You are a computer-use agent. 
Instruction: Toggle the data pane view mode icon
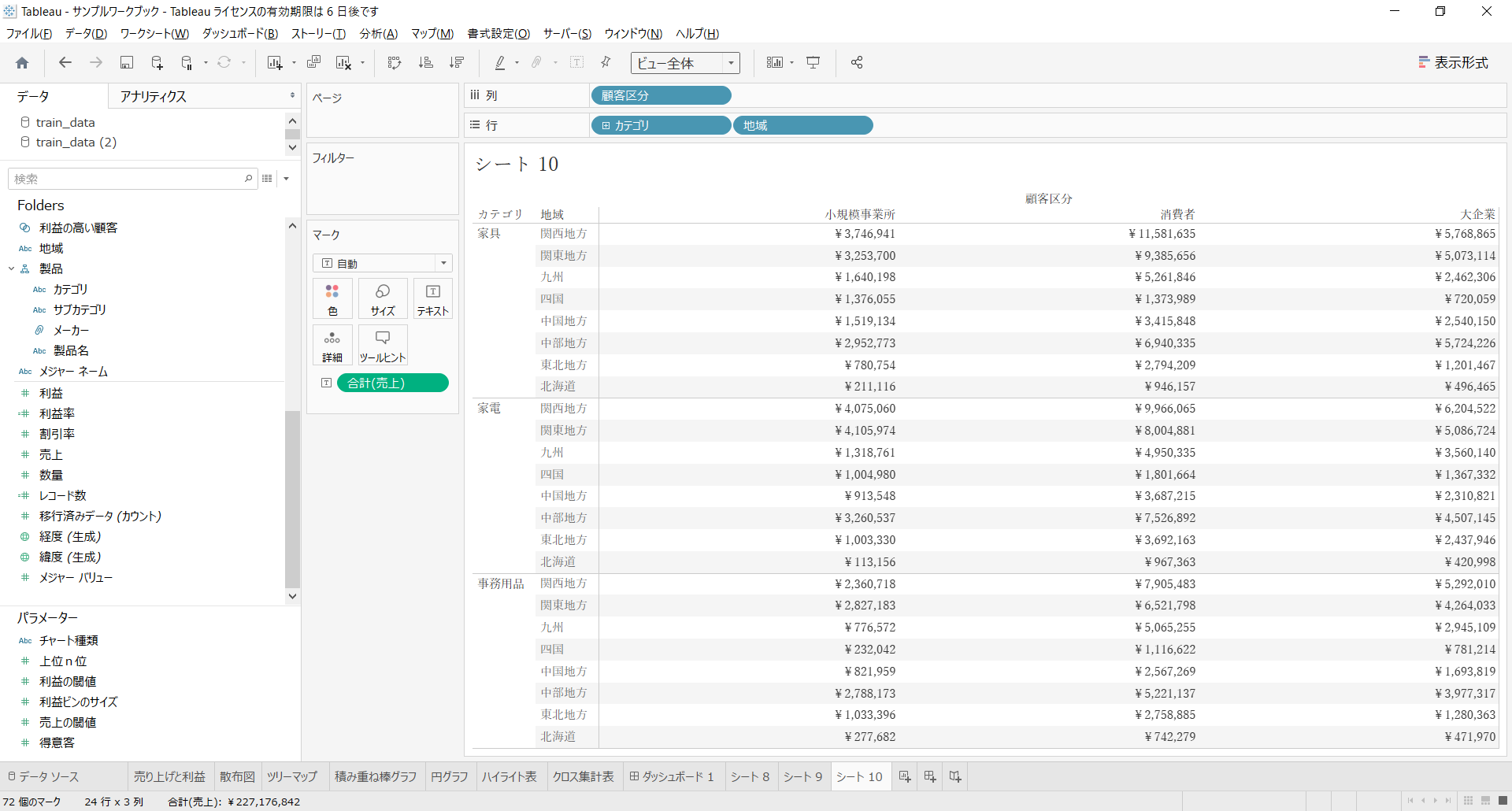[268, 179]
